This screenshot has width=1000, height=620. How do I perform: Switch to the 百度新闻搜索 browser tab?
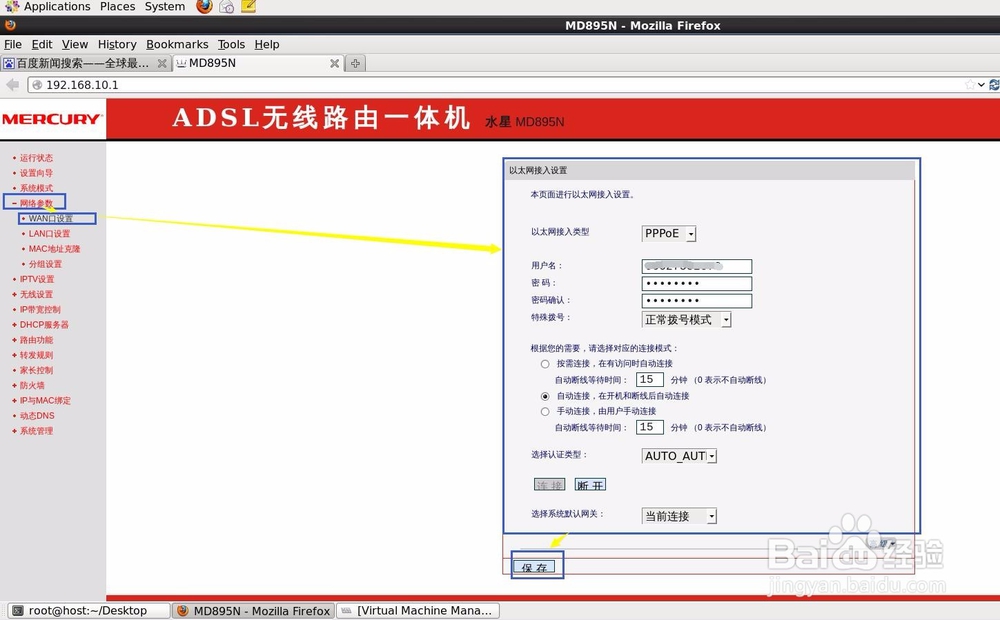(x=80, y=62)
